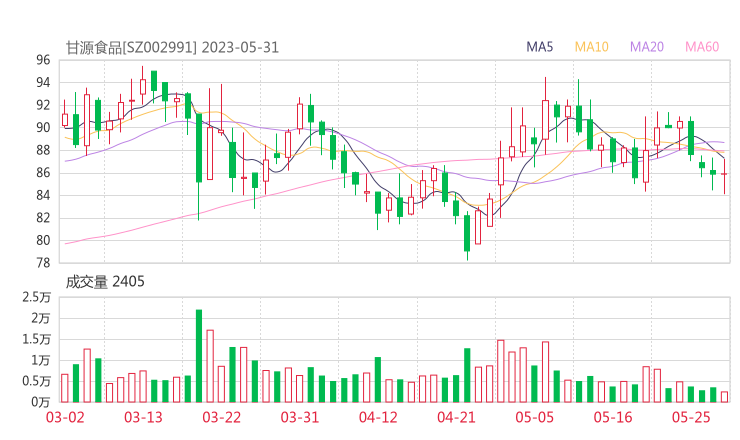
Task: Click the 05-05 date label
Action: 535,417
